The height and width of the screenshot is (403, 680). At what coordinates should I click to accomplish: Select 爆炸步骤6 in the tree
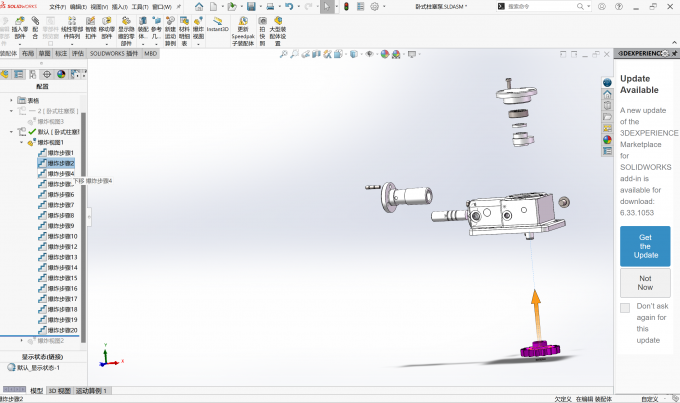point(56,194)
